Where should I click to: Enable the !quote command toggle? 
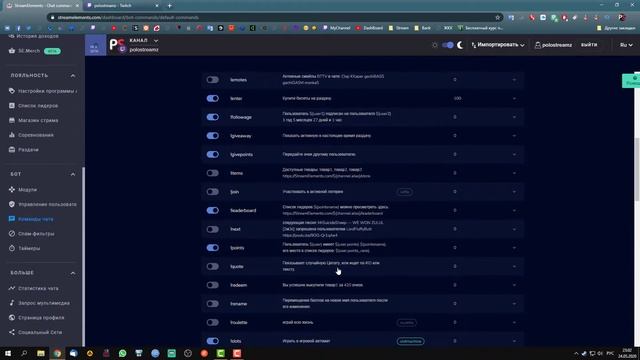(x=213, y=267)
